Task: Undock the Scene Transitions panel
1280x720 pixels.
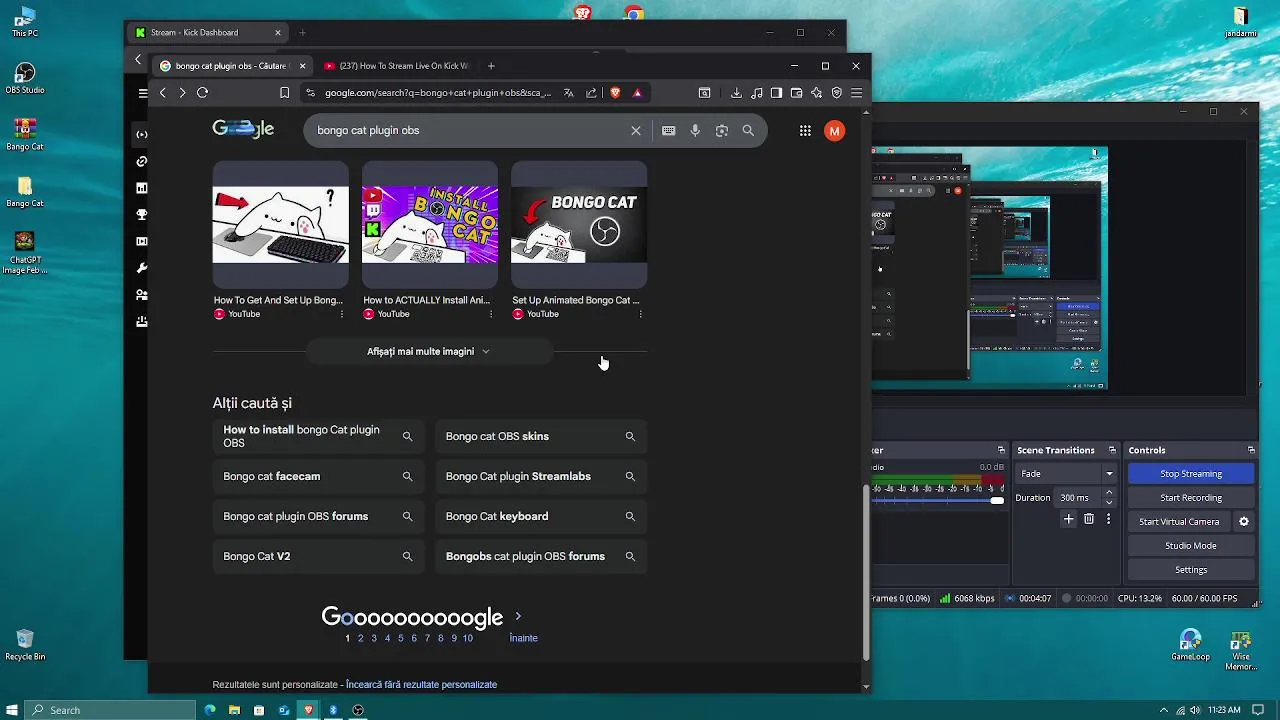Action: [1113, 450]
